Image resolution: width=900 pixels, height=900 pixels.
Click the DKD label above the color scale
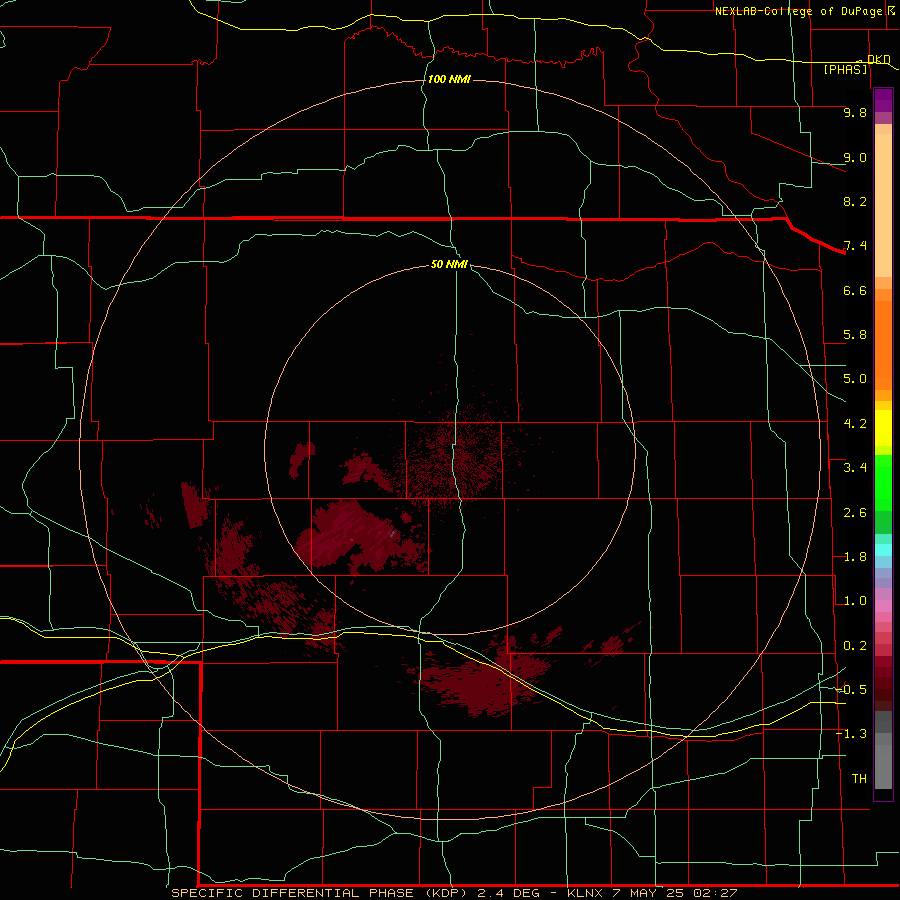(879, 59)
